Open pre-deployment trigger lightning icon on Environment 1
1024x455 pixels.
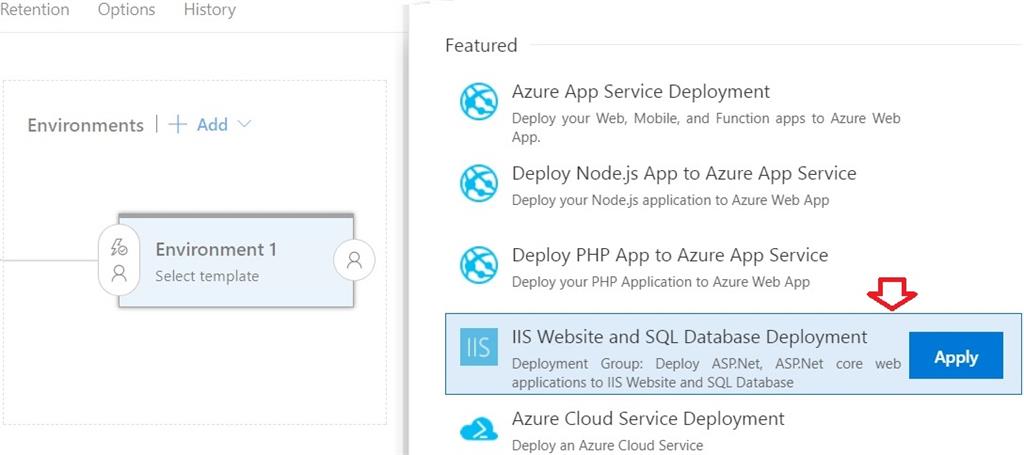coord(119,248)
